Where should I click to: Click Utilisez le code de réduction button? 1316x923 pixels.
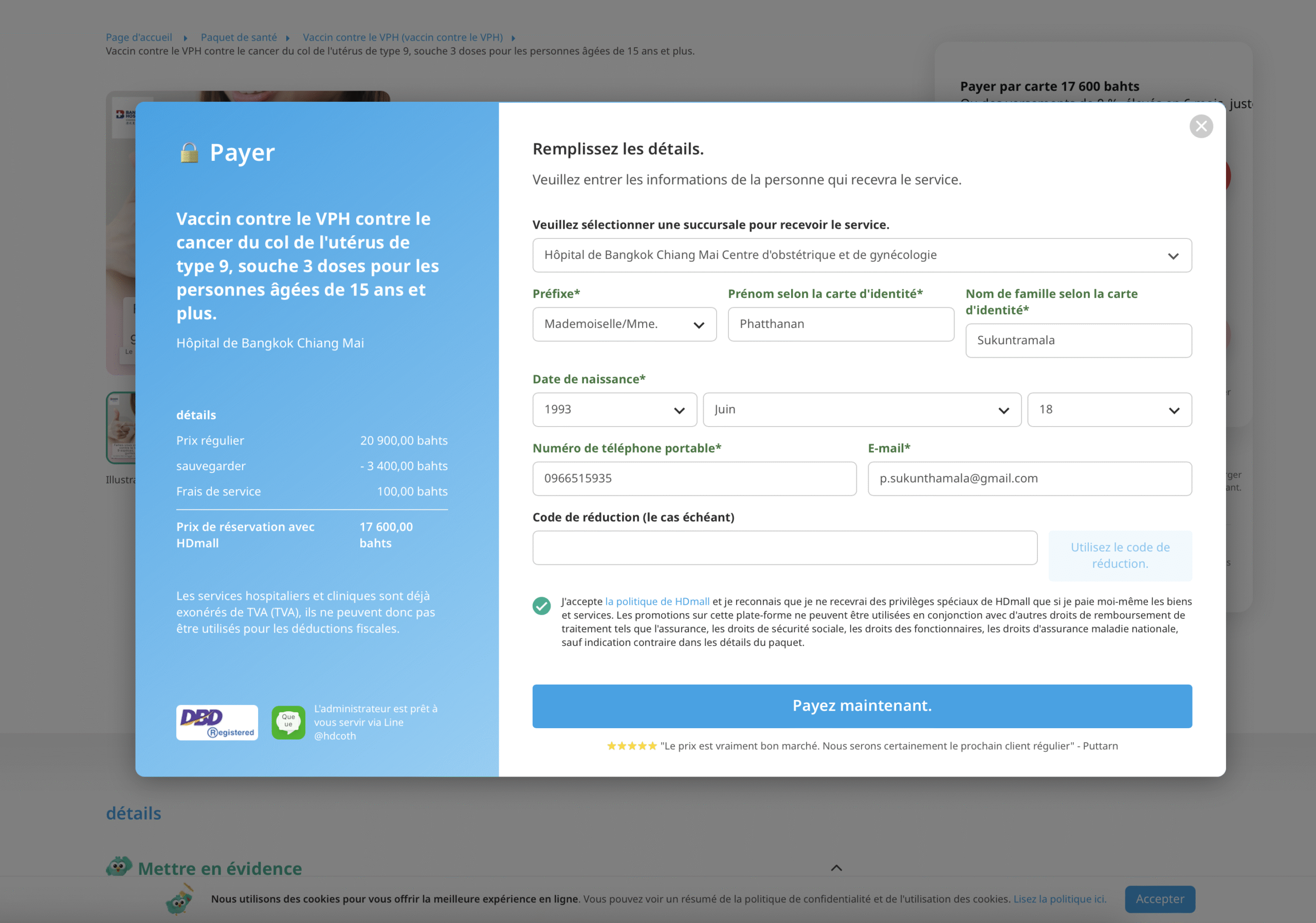point(1120,556)
